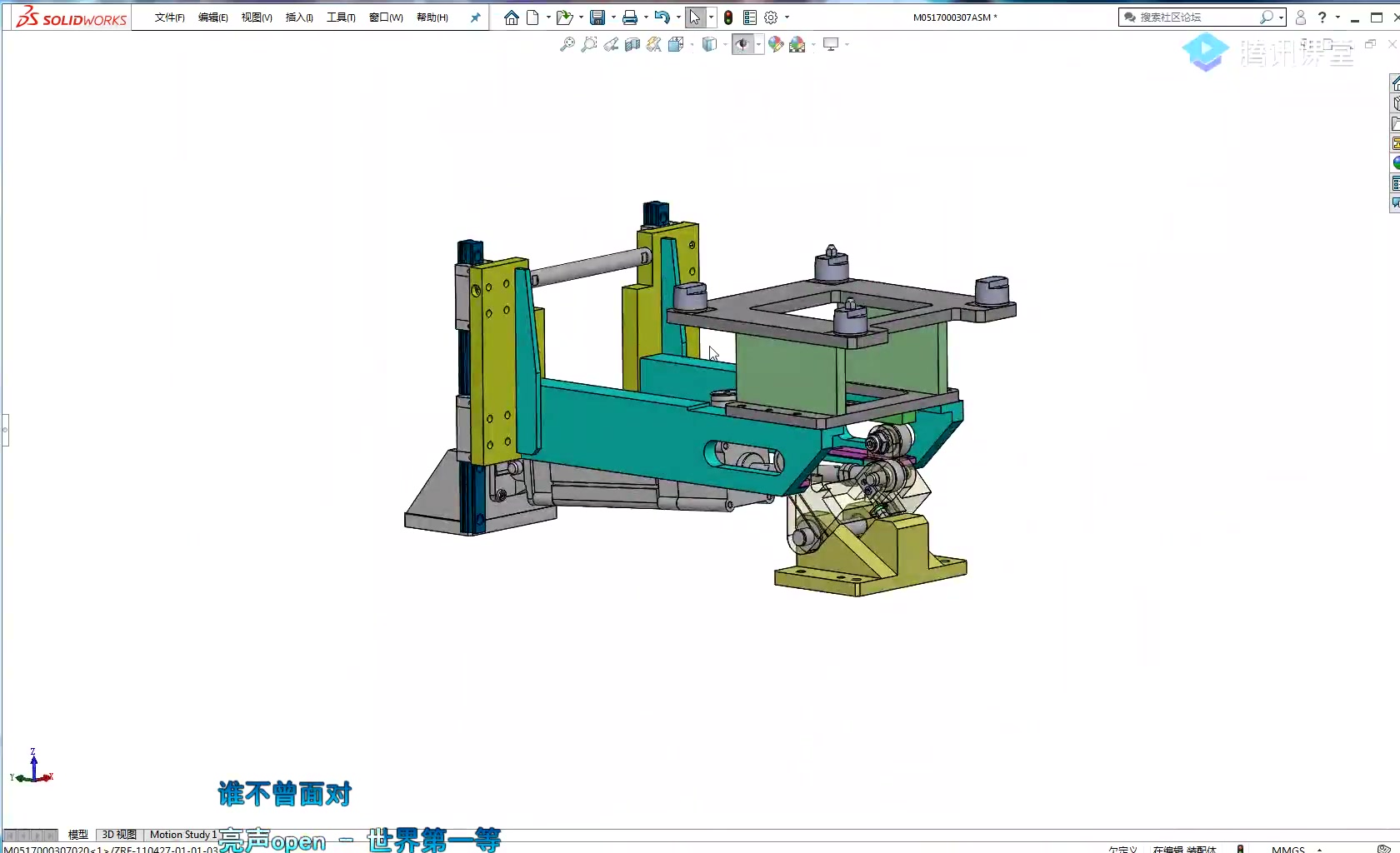Click Zoom to Area tool
The image size is (1400, 853).
click(589, 44)
